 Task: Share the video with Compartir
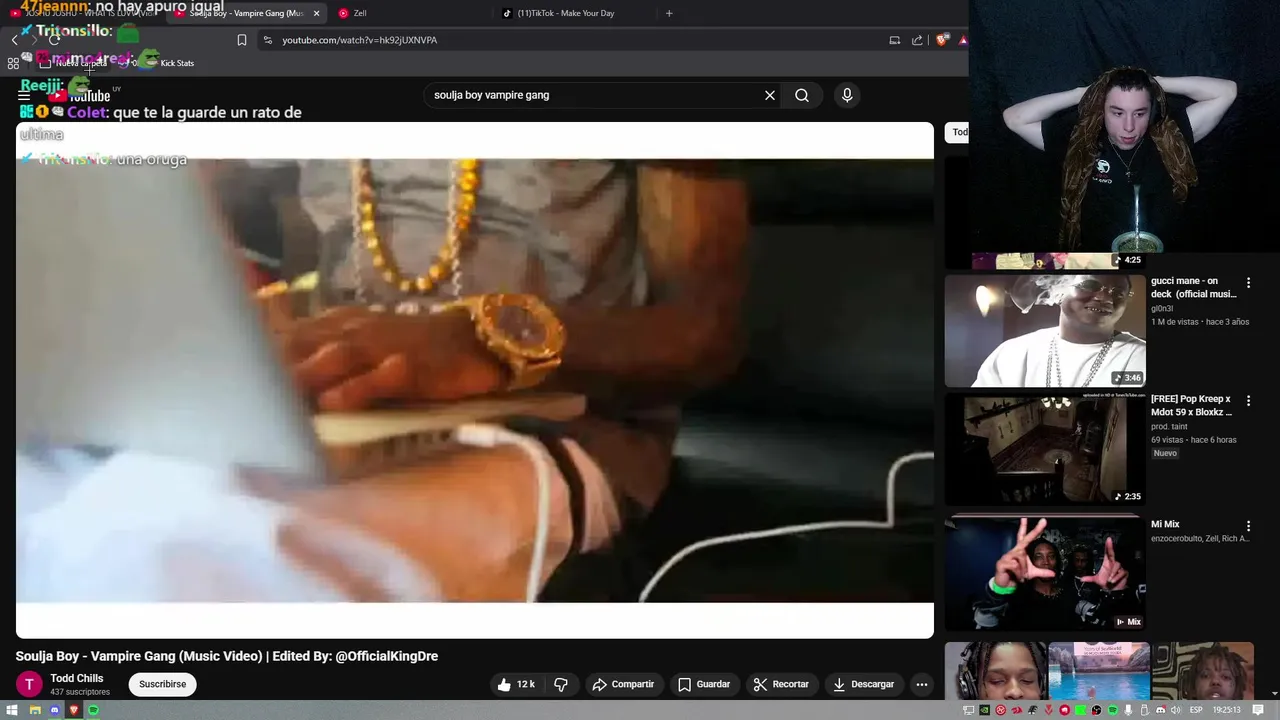click(x=623, y=684)
